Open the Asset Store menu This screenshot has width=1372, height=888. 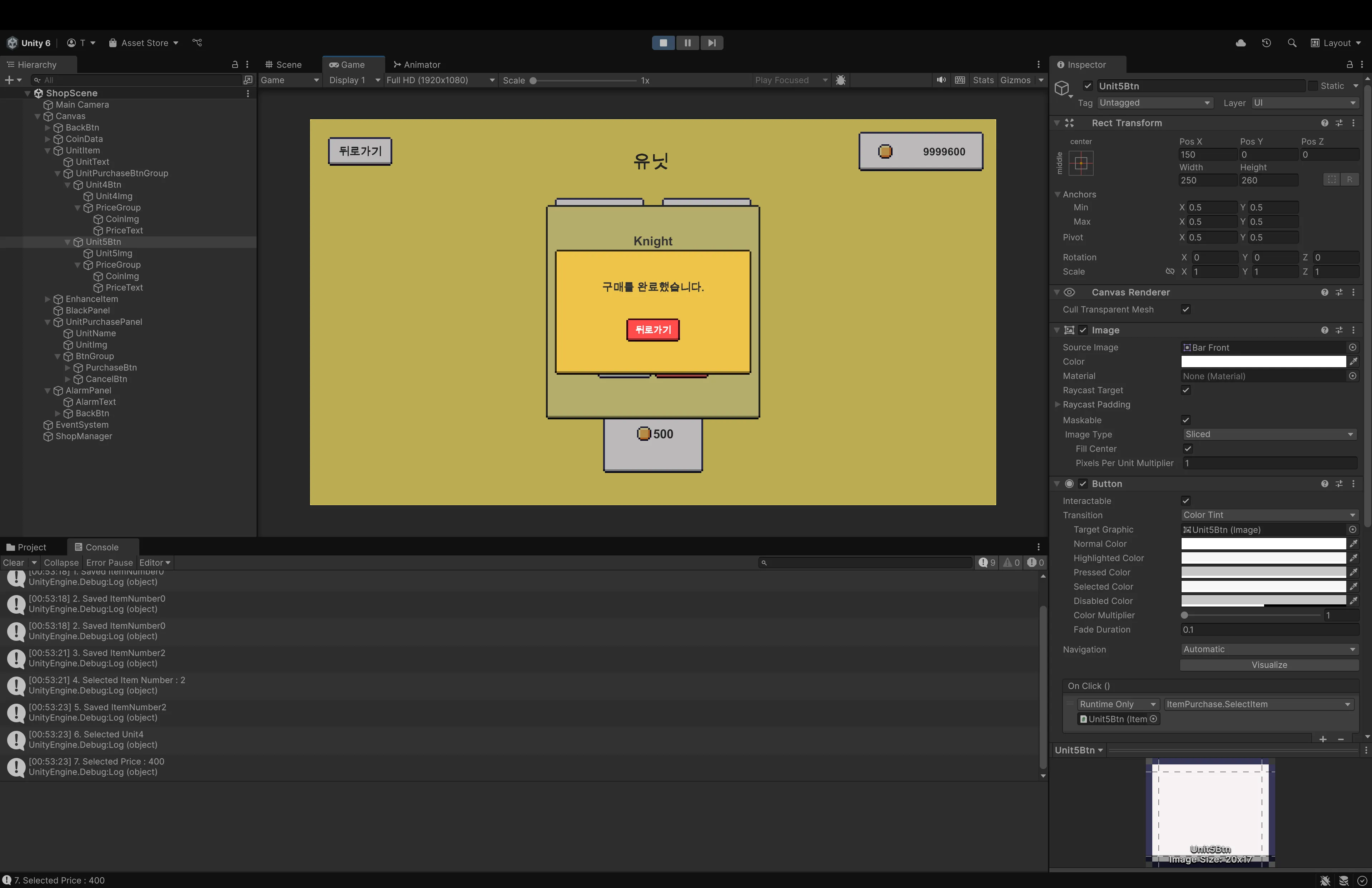pos(144,43)
